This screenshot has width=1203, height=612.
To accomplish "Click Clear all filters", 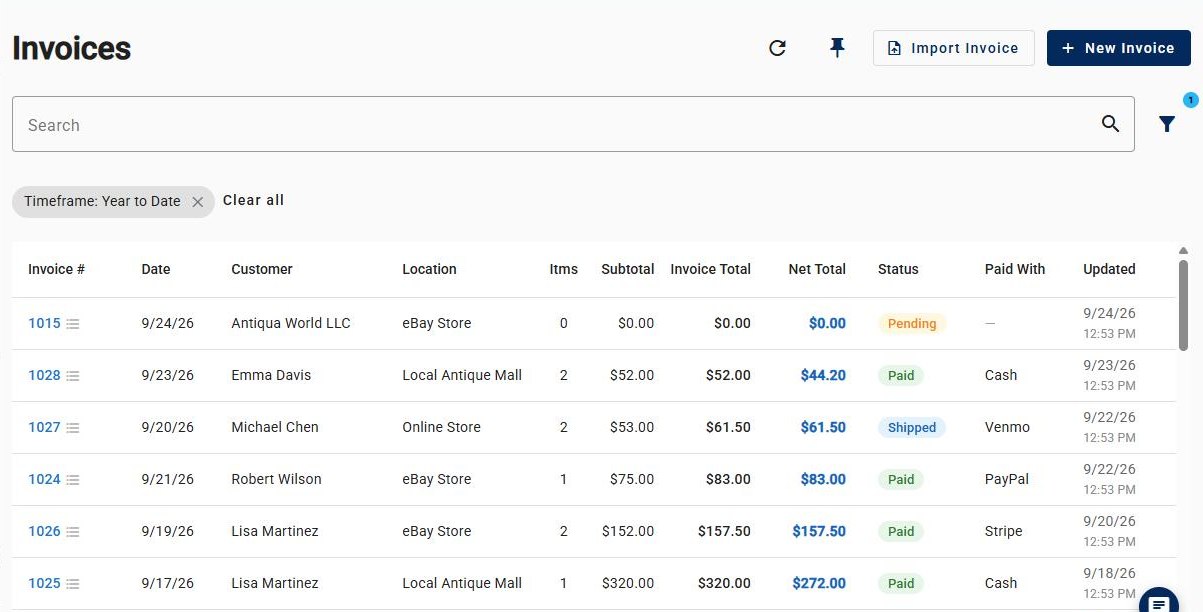I will click(x=254, y=200).
